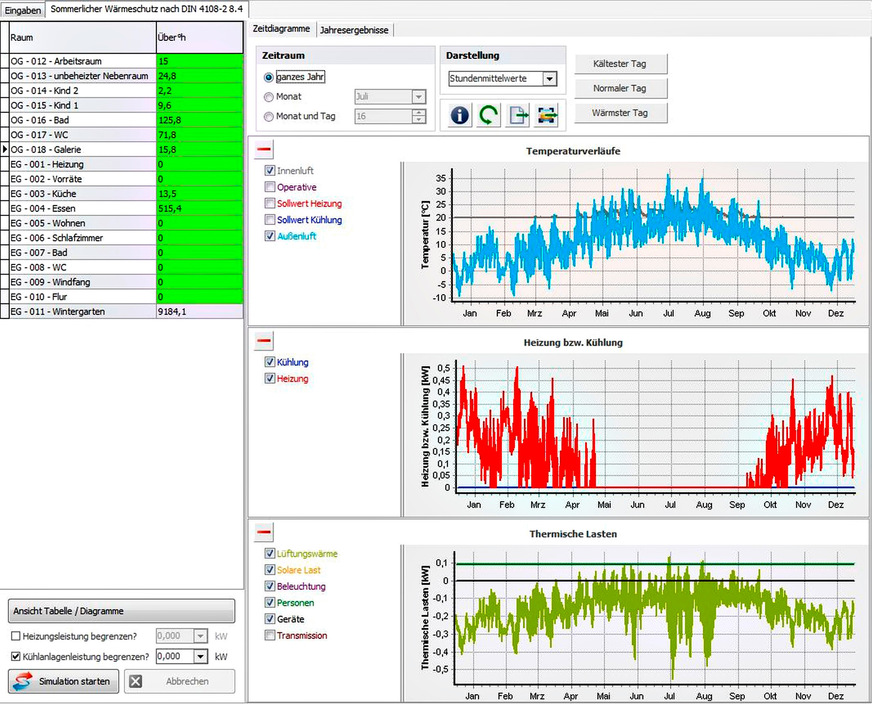Click the green refresh simulation icon

487,115
